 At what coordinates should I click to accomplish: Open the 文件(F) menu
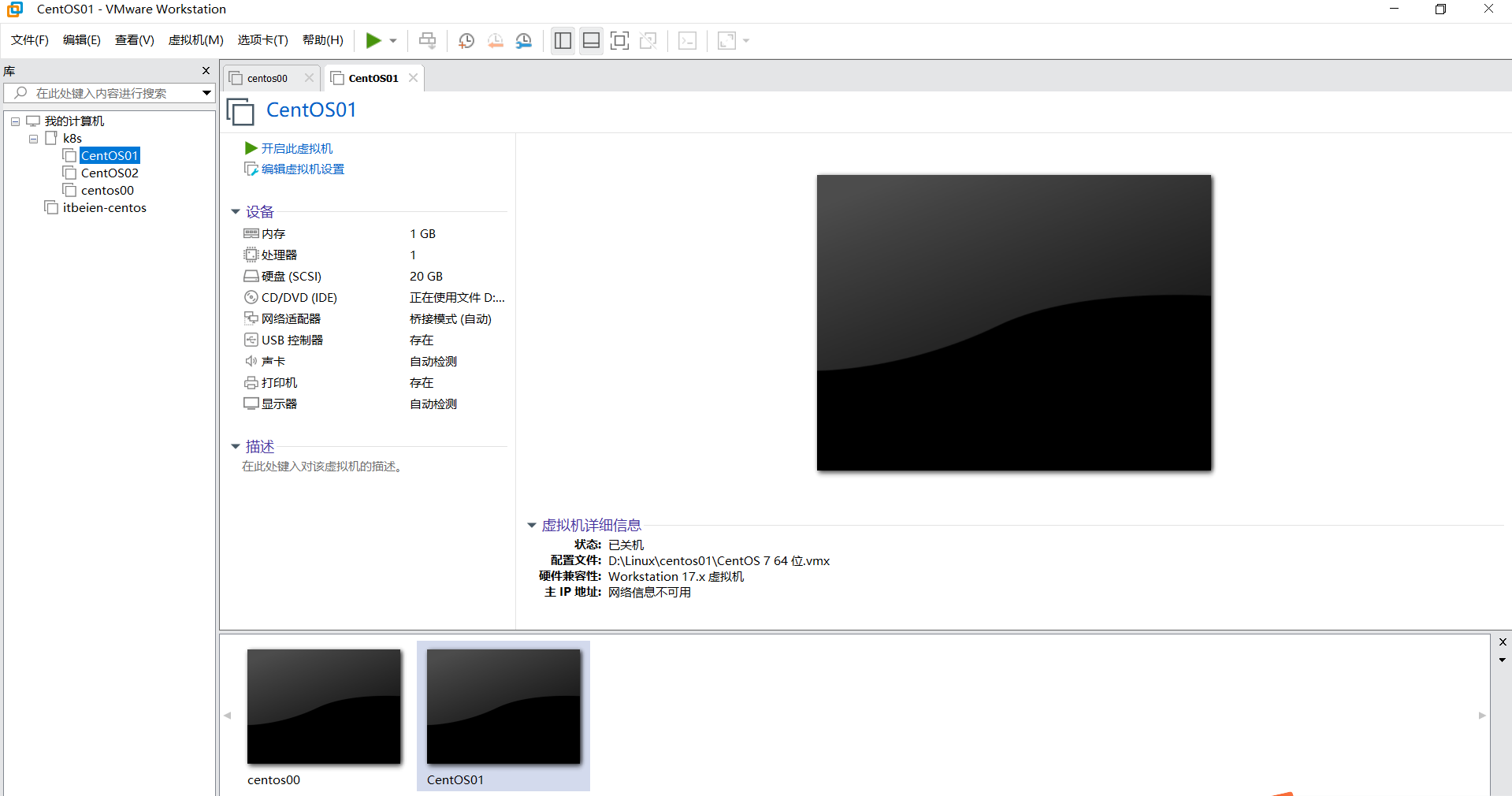30,40
